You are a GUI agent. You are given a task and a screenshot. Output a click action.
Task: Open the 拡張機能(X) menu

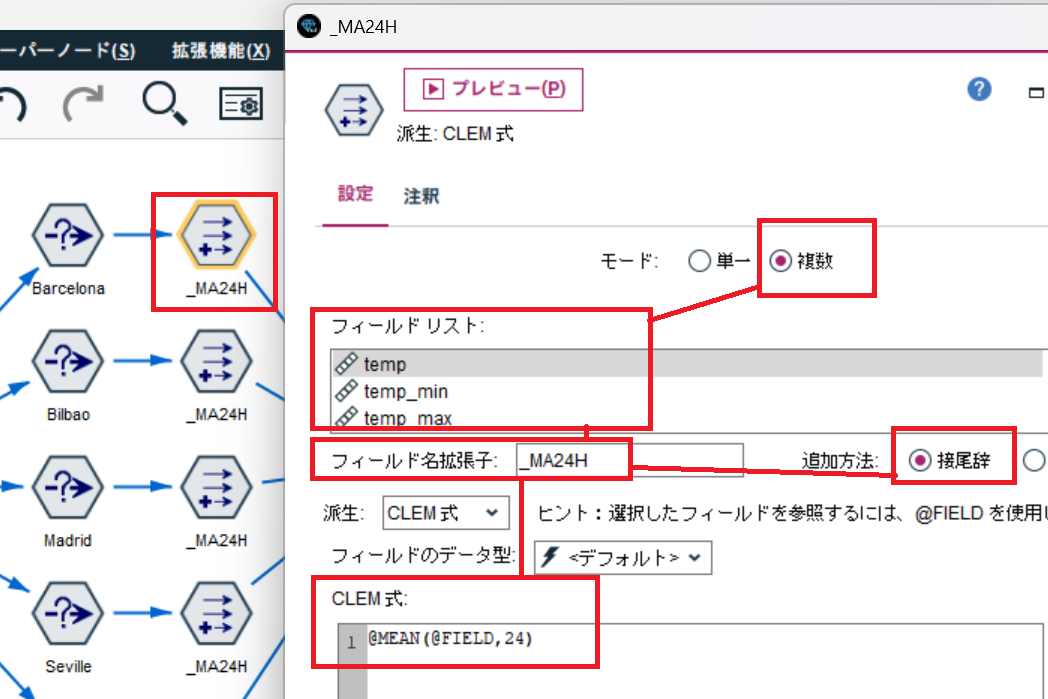click(x=221, y=51)
